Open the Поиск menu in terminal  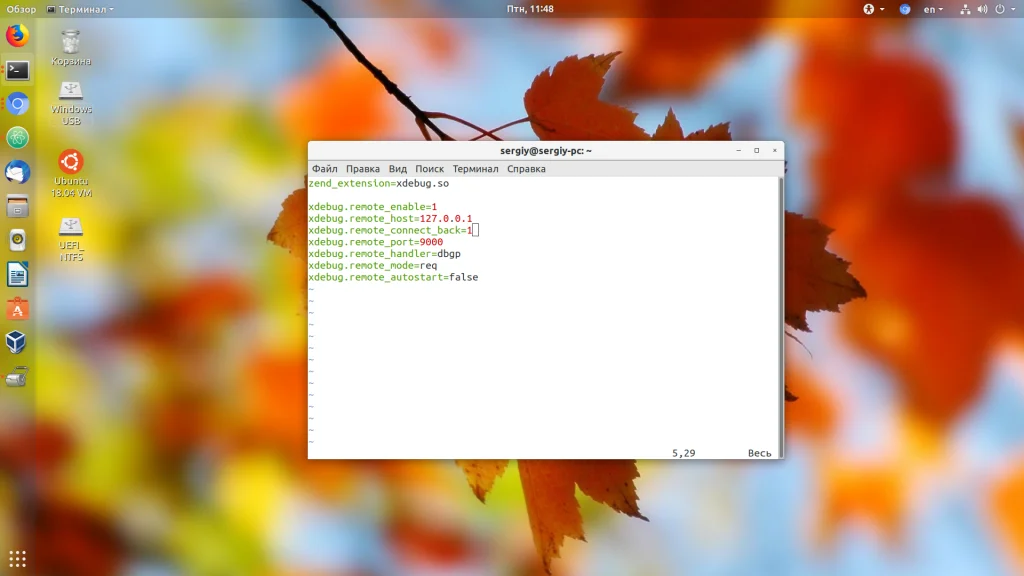(429, 169)
